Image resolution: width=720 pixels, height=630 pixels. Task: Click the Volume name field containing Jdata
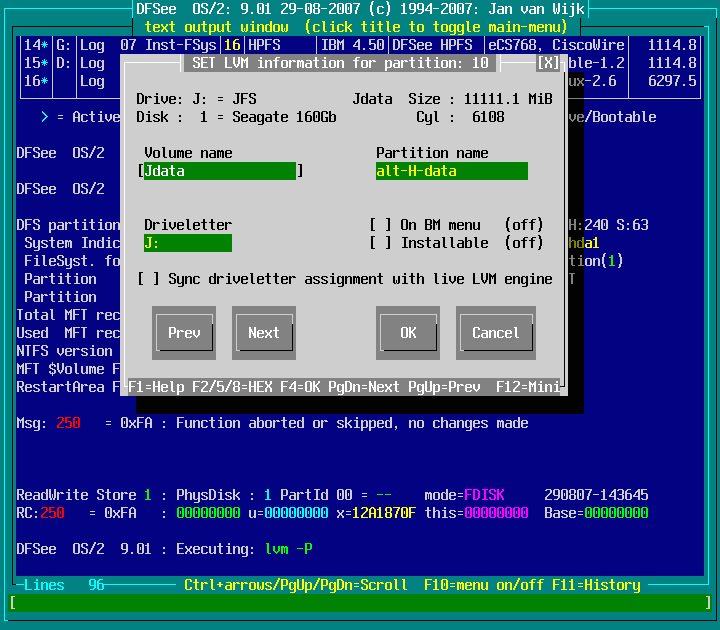click(220, 171)
